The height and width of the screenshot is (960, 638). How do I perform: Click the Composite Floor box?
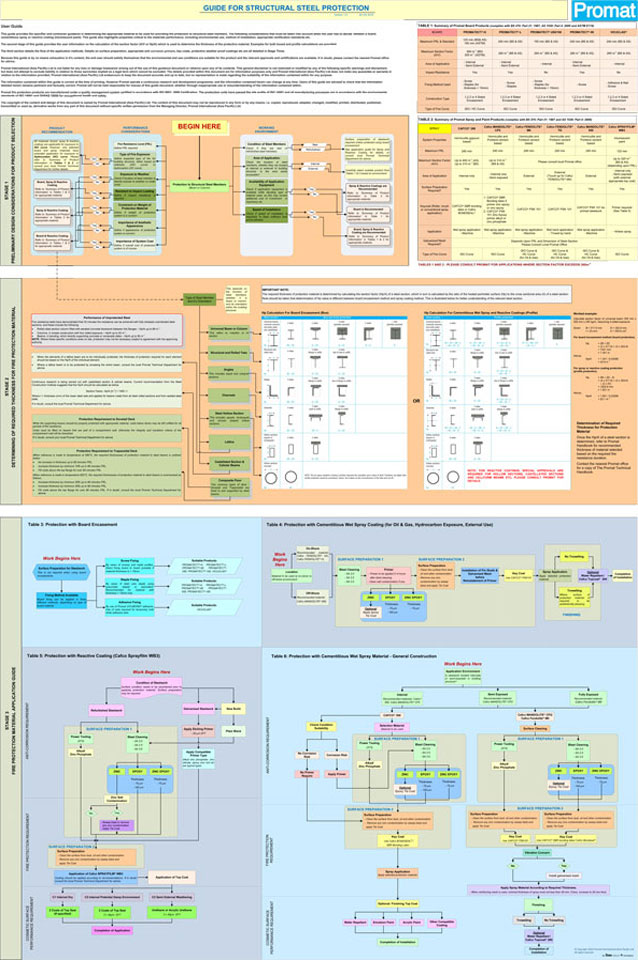(x=228, y=487)
